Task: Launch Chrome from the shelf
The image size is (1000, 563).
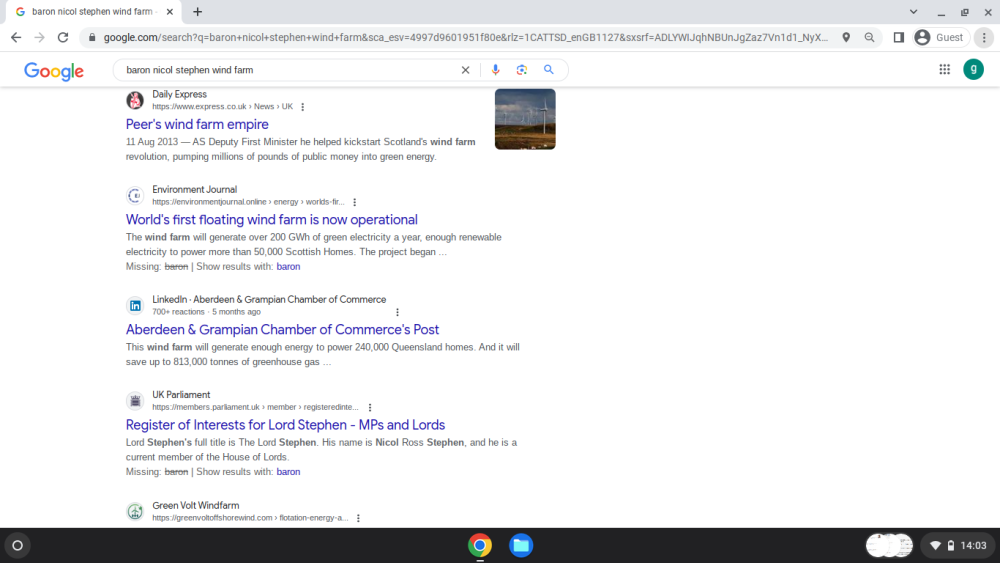Action: [480, 545]
